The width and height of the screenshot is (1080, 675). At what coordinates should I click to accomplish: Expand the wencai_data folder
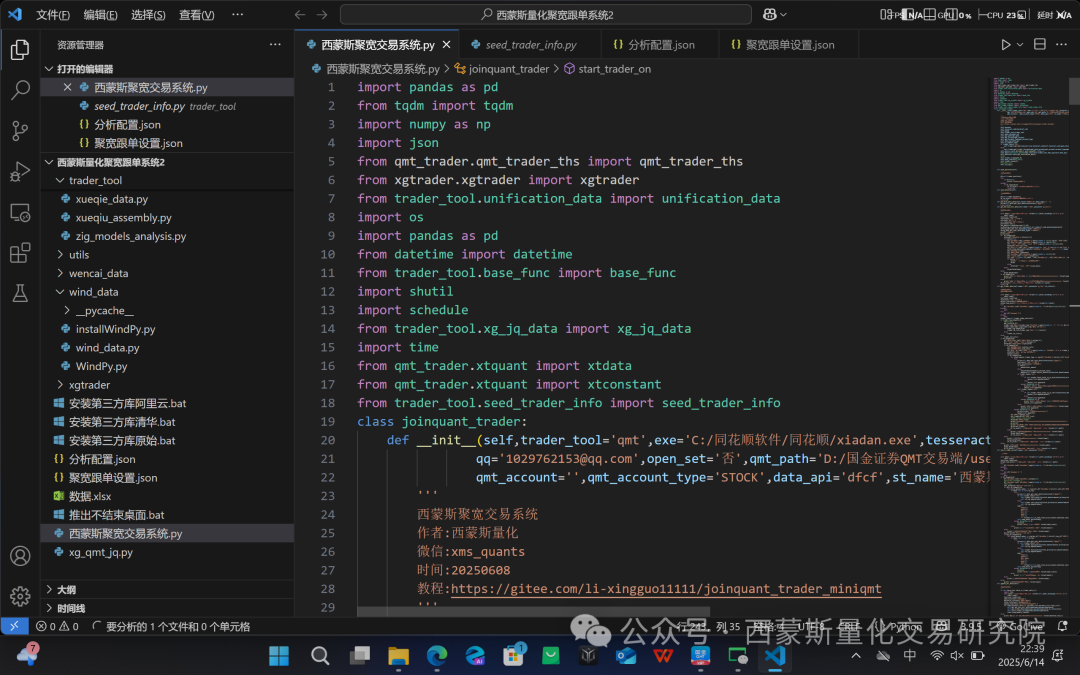coord(61,273)
